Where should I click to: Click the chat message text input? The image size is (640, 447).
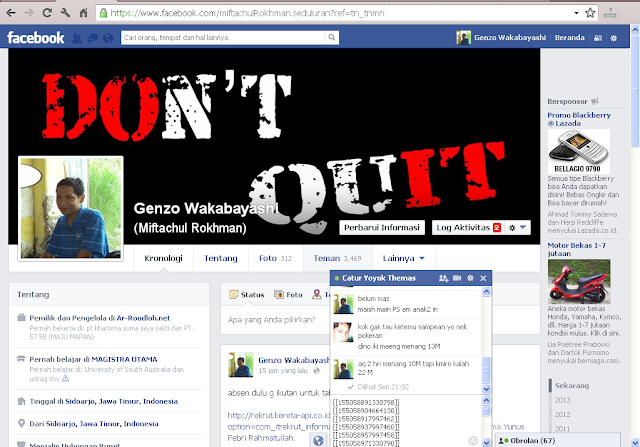click(x=400, y=423)
